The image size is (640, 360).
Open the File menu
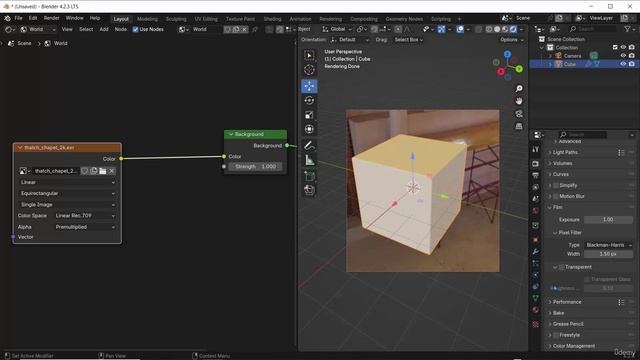point(18,18)
